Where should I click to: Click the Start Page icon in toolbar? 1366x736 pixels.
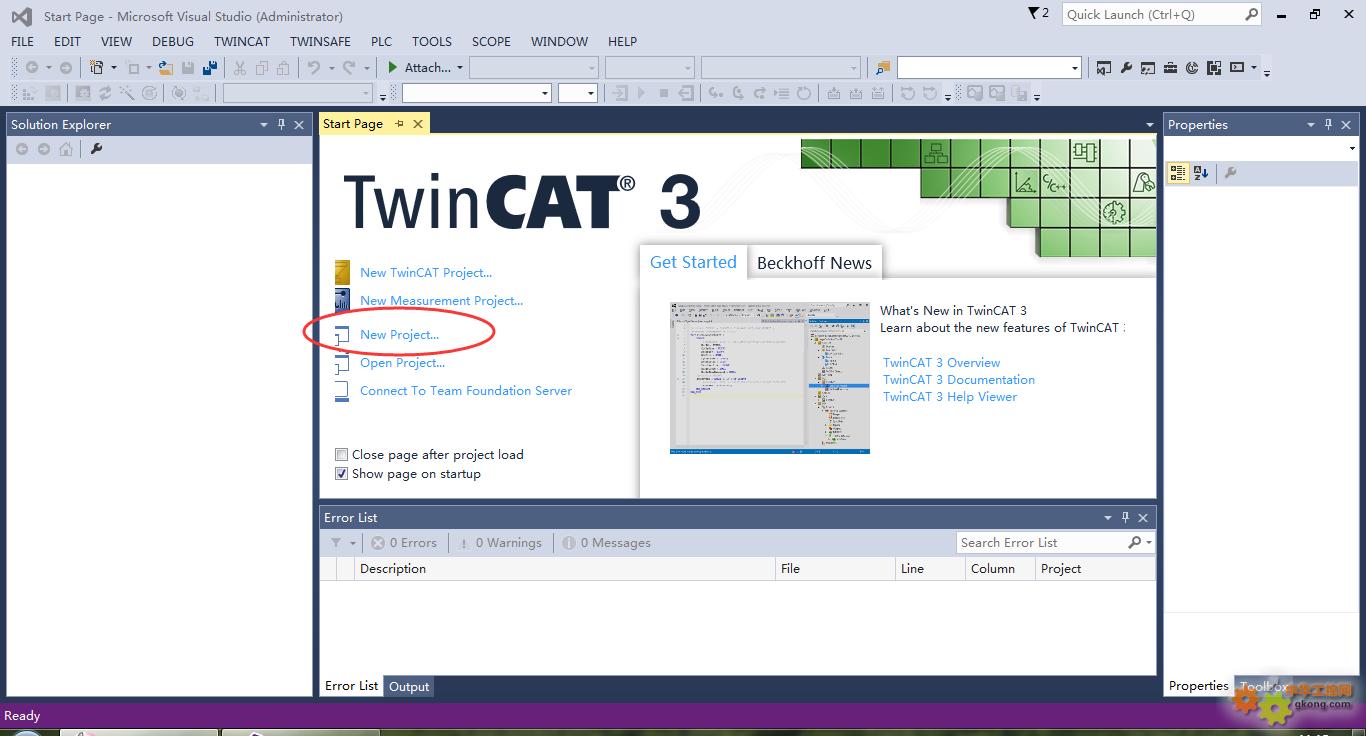click(x=1192, y=68)
